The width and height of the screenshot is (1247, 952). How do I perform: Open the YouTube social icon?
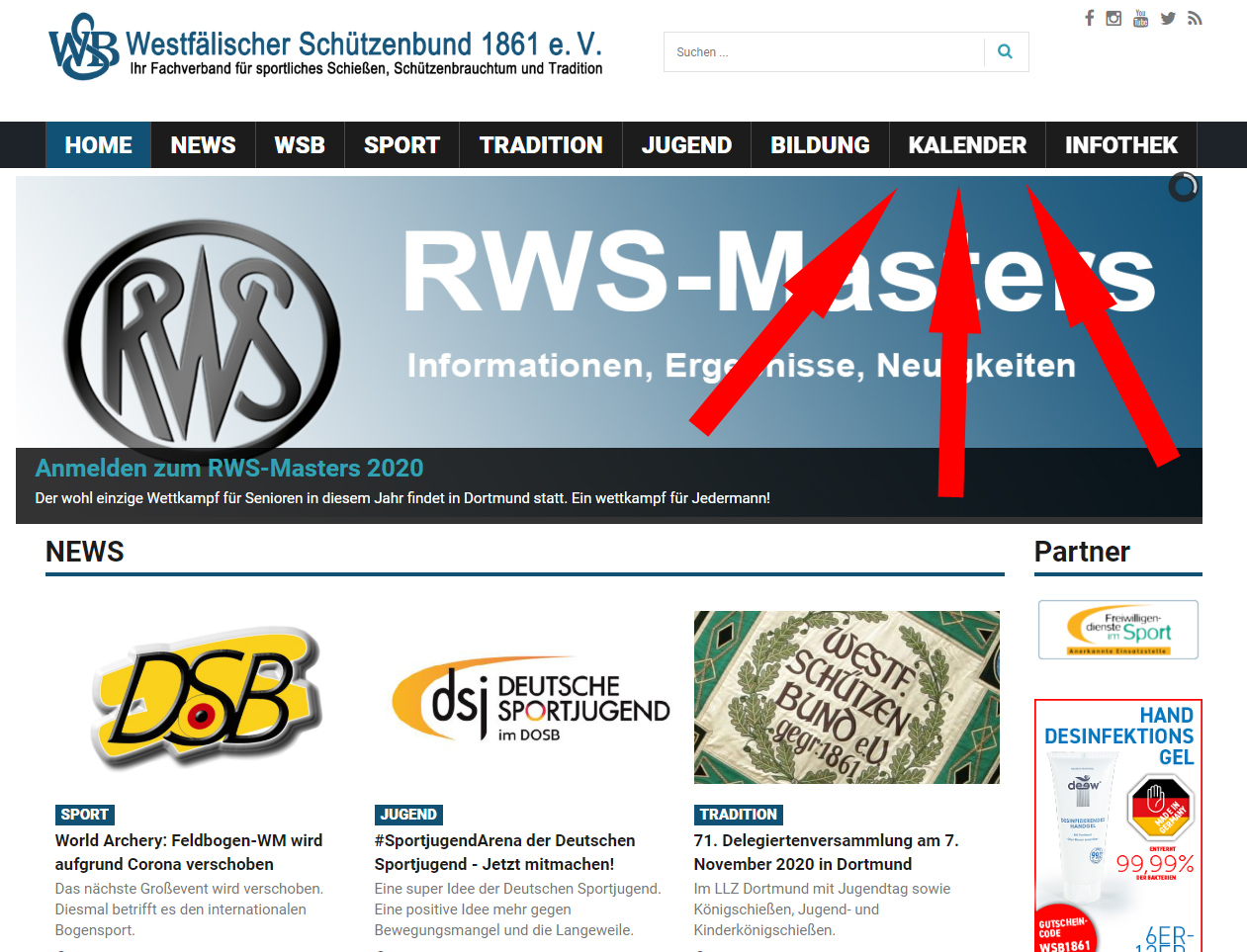tap(1140, 18)
